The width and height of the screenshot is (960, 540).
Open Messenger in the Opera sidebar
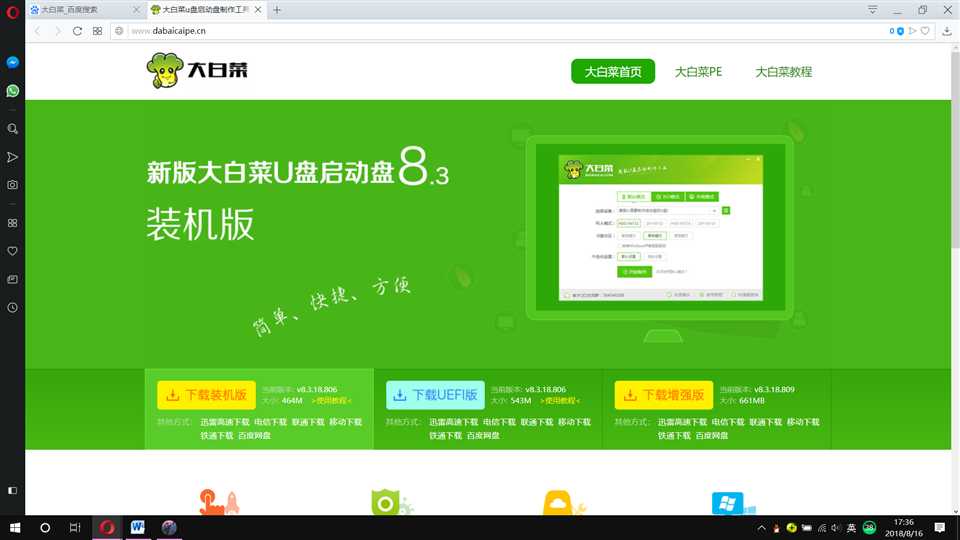[x=12, y=62]
